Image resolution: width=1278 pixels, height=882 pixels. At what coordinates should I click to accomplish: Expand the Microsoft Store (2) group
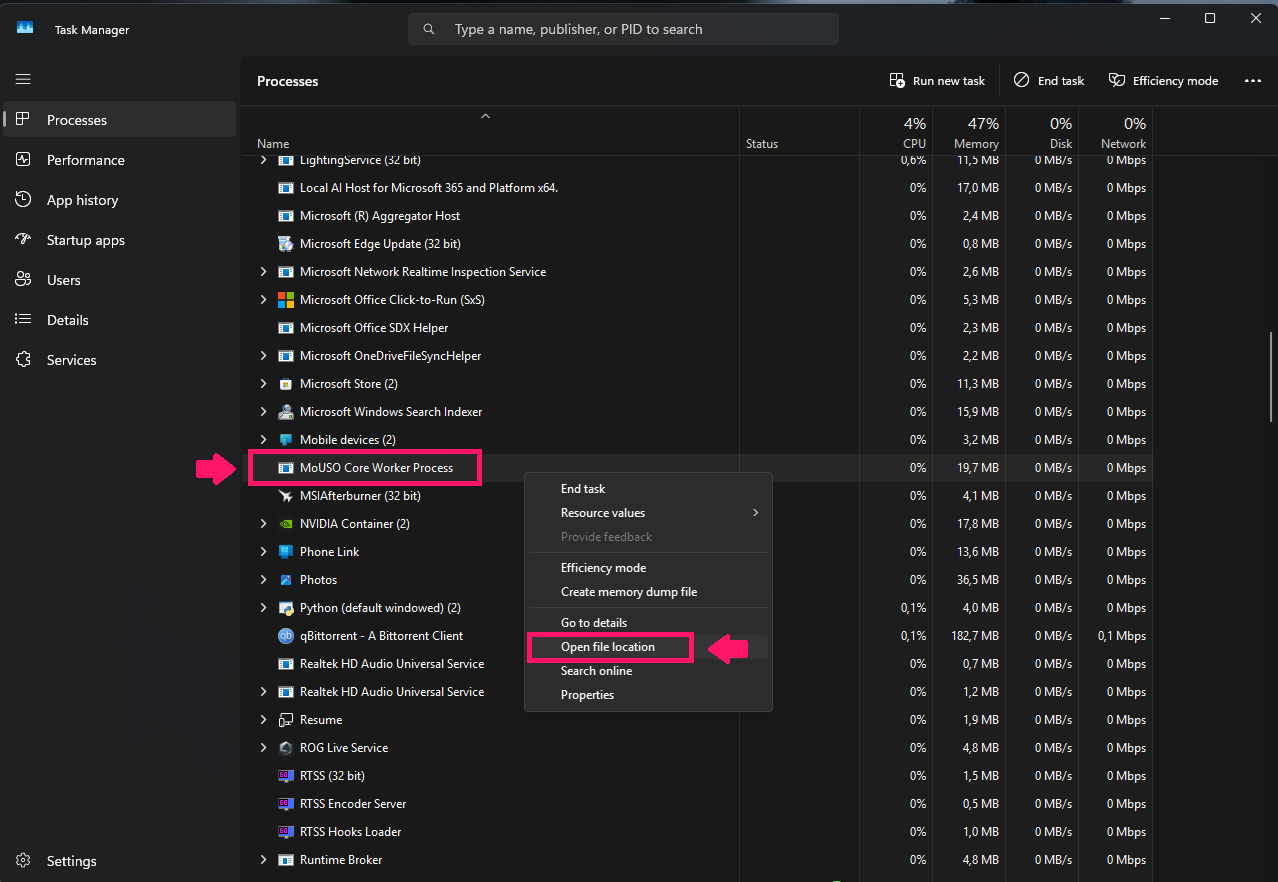tap(263, 384)
